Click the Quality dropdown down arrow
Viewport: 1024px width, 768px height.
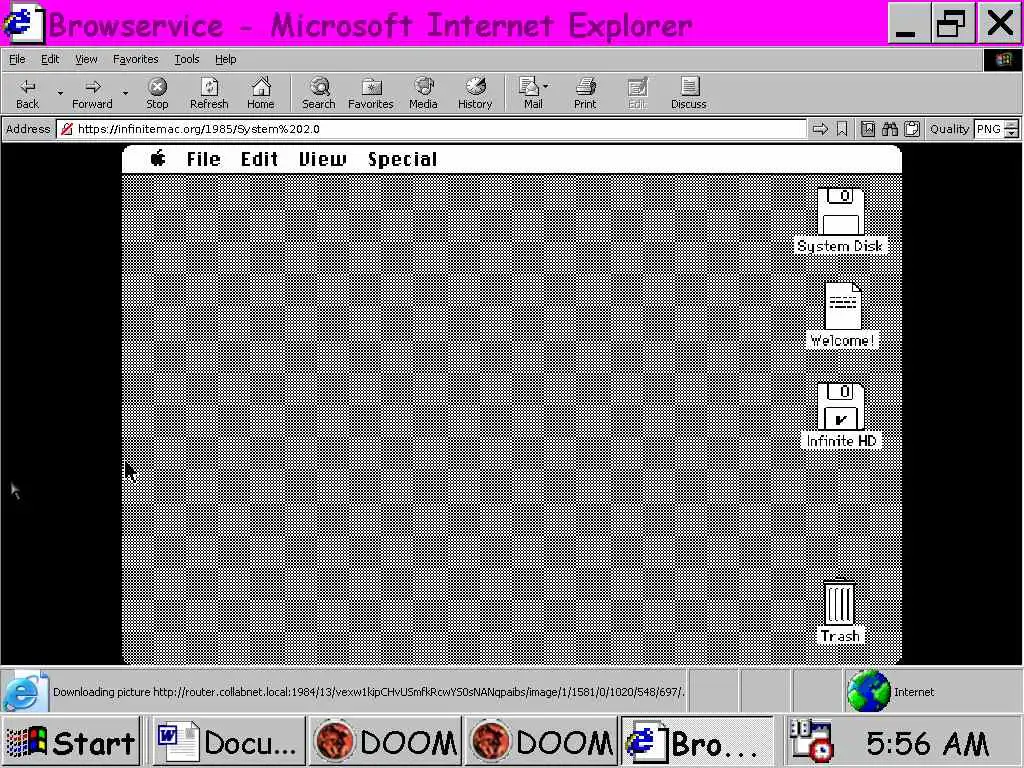(x=1011, y=133)
